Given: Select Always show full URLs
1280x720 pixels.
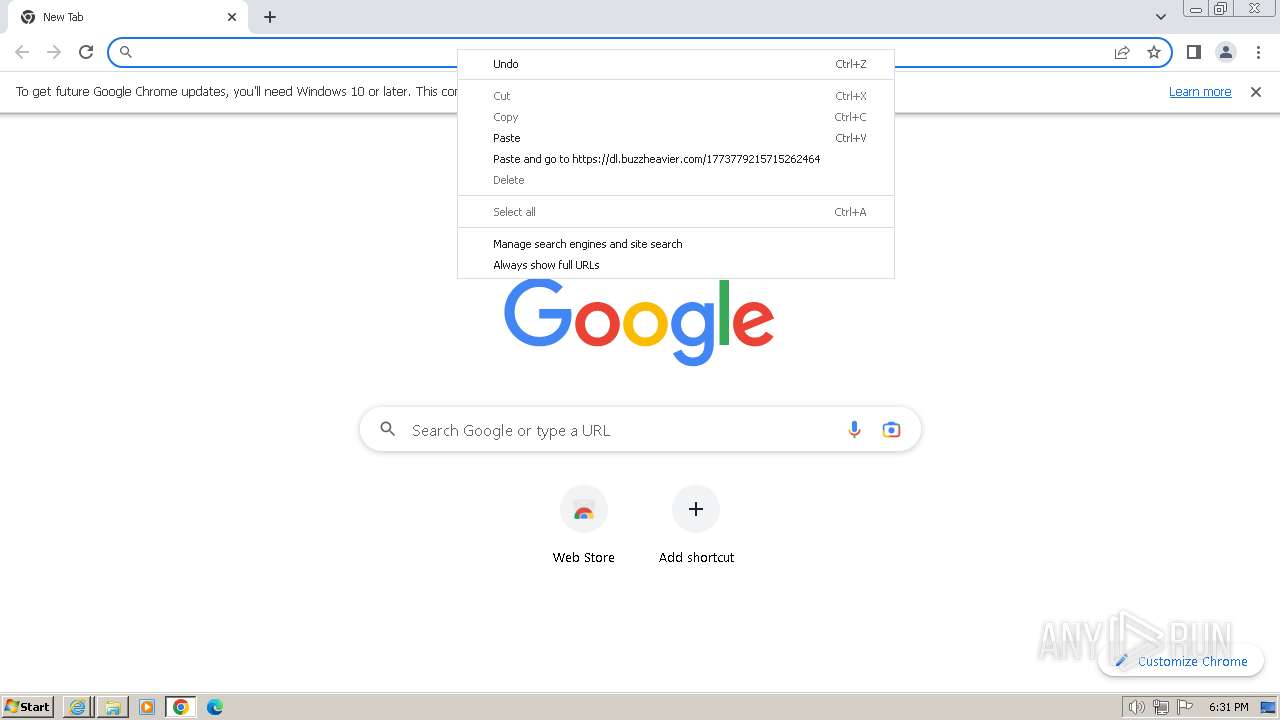Looking at the screenshot, I should pyautogui.click(x=676, y=265).
